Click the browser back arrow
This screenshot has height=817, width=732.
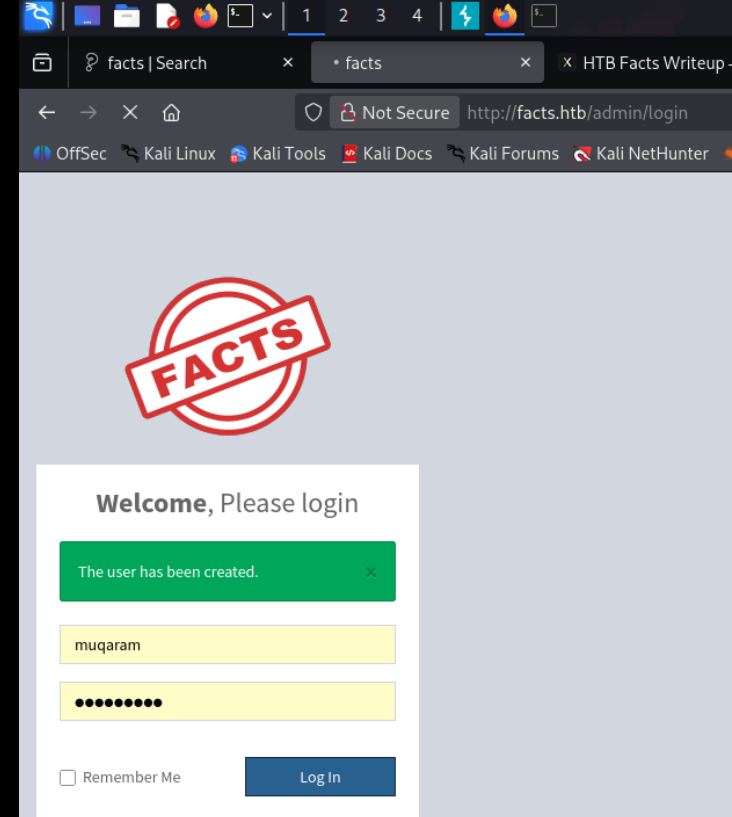[x=46, y=113]
